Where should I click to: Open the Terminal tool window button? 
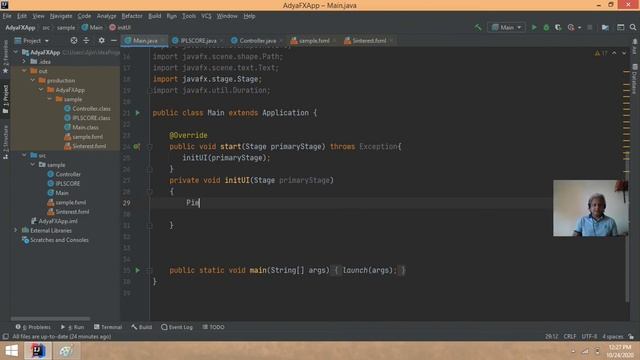point(108,327)
